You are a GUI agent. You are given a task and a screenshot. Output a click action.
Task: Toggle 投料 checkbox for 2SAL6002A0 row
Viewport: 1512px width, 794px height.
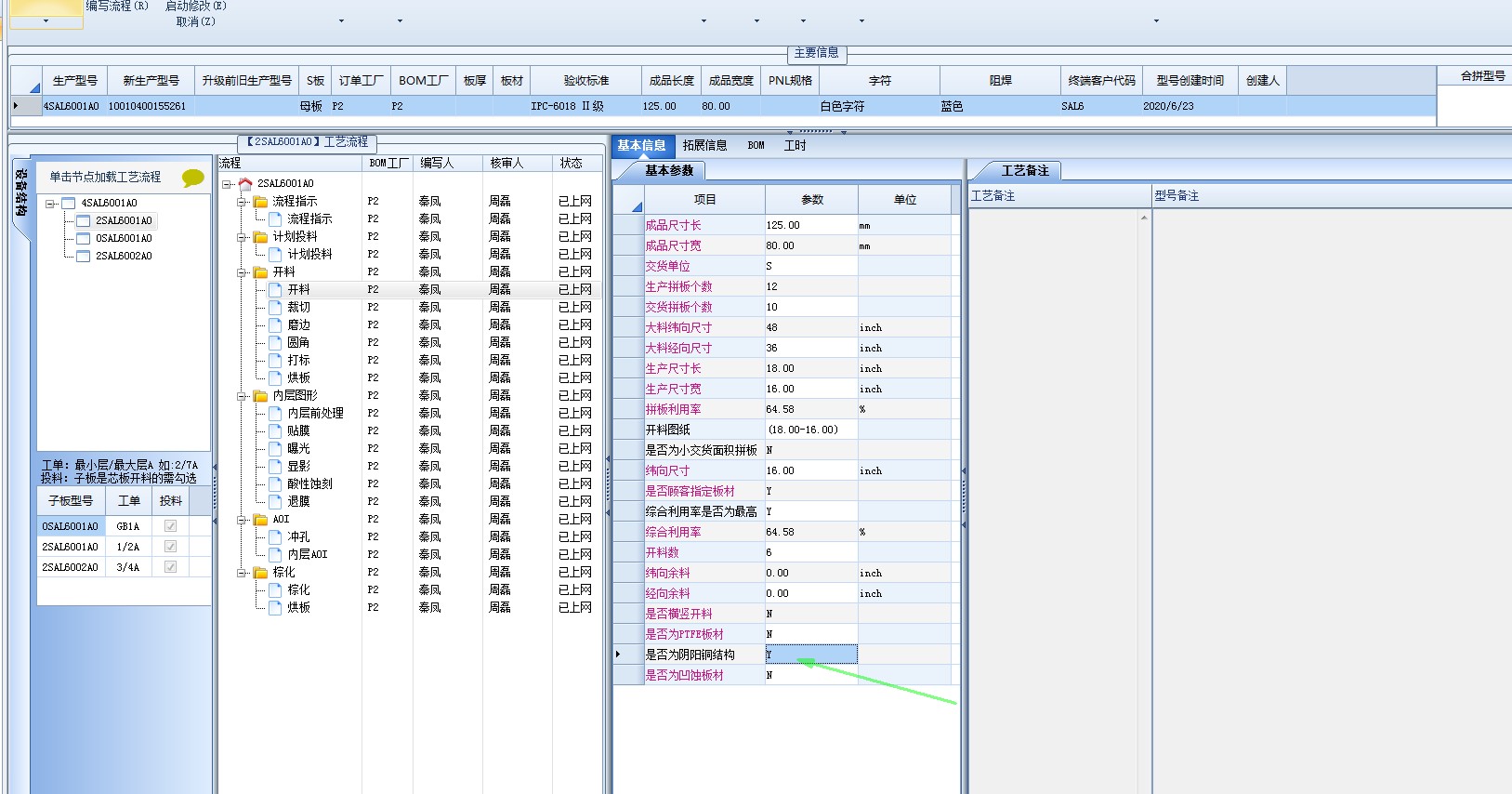(x=170, y=567)
